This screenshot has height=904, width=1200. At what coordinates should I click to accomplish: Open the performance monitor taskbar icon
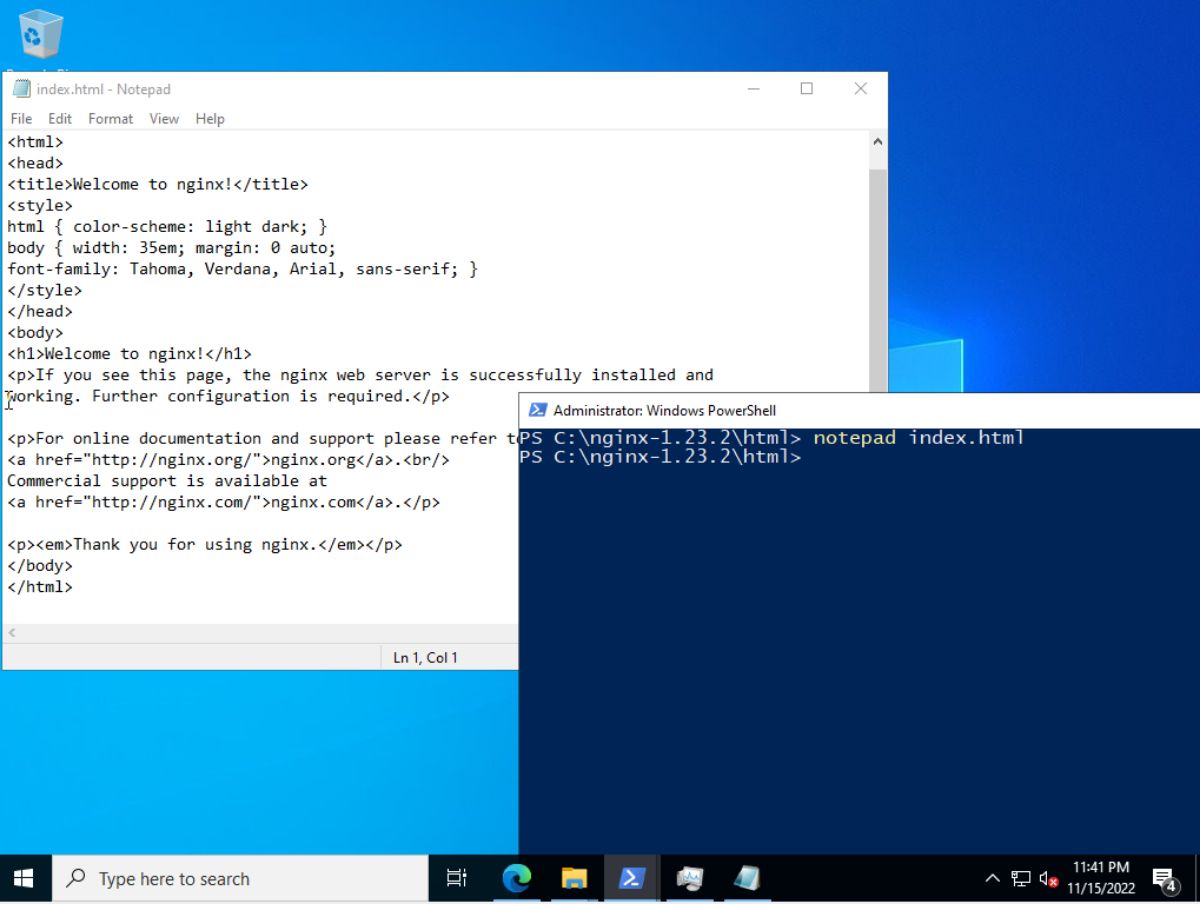click(x=690, y=877)
